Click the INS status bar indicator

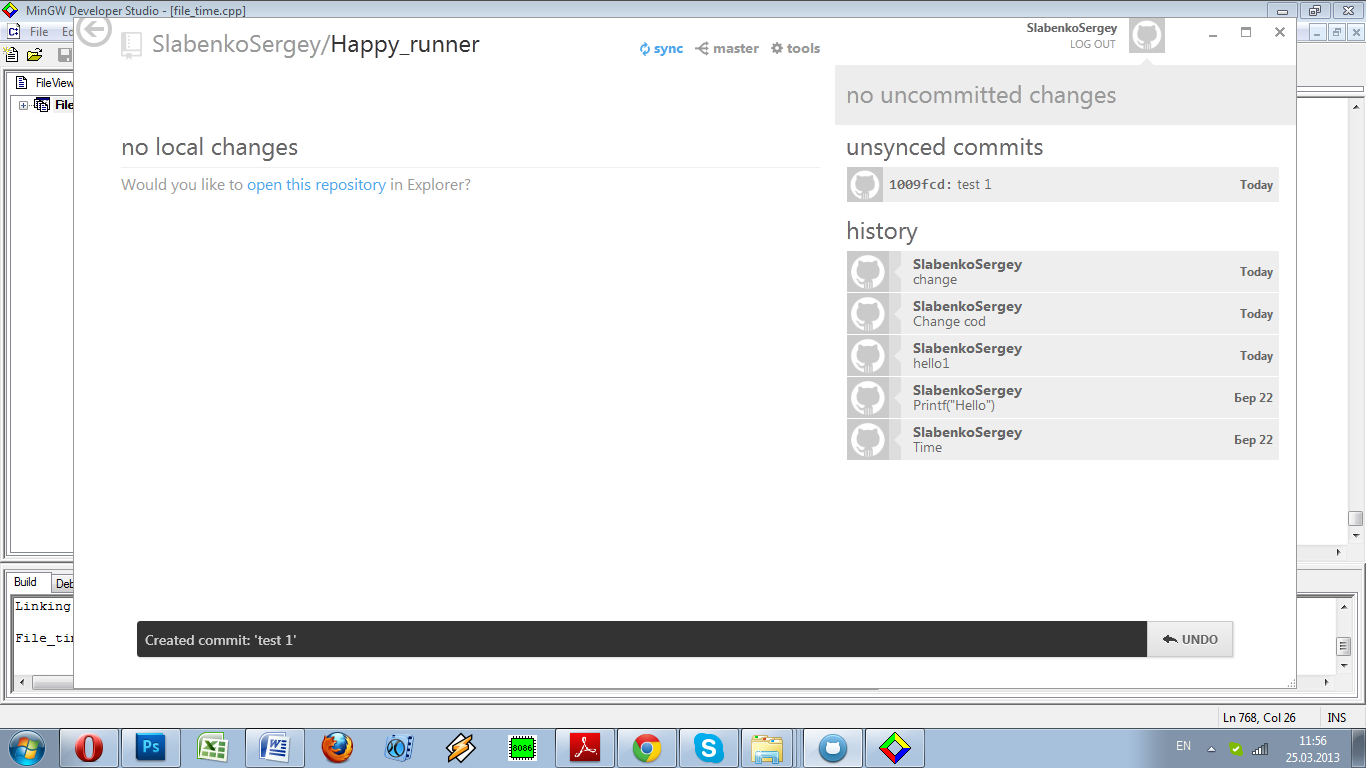pyautogui.click(x=1337, y=717)
